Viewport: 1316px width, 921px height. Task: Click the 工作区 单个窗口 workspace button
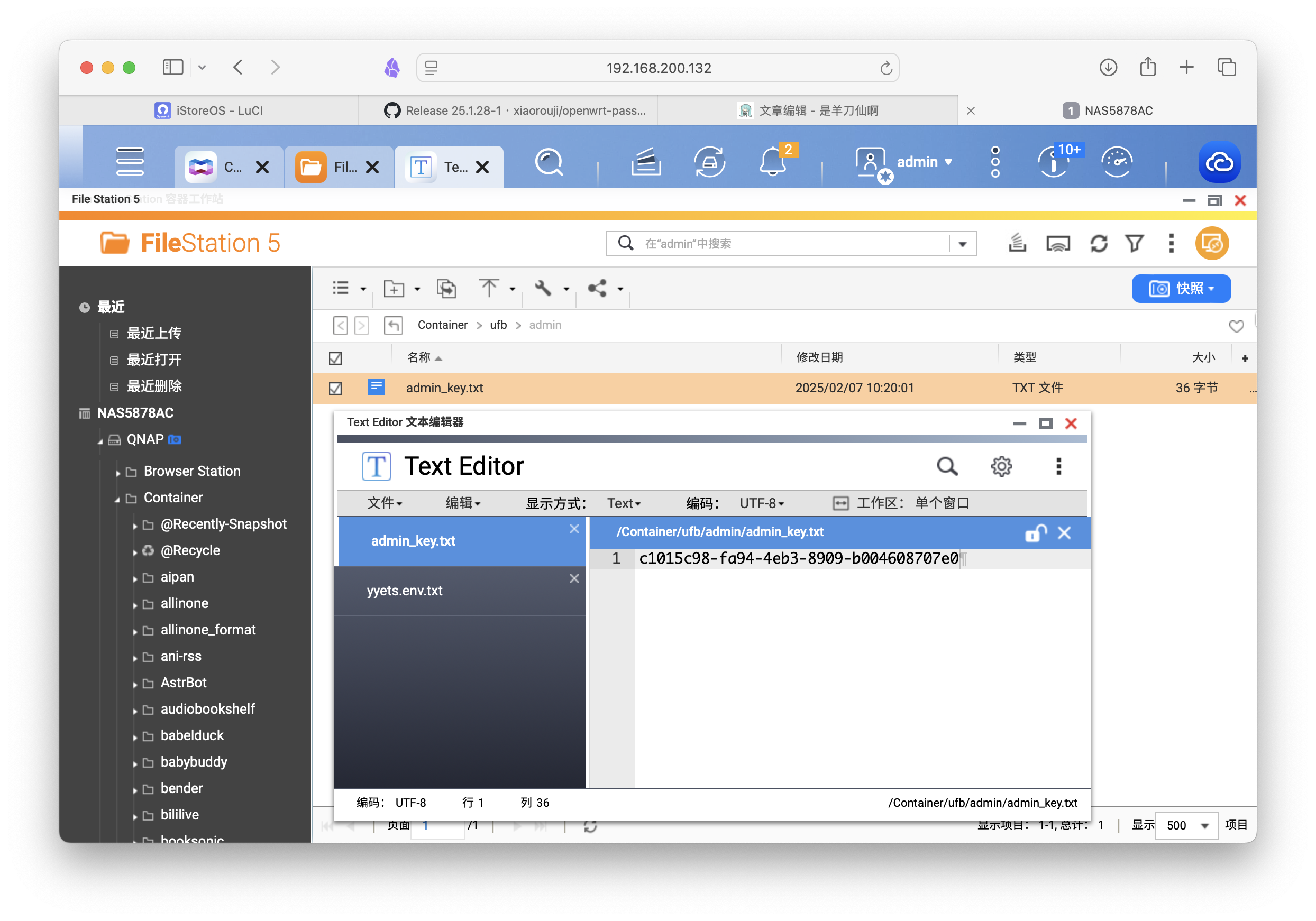point(900,503)
